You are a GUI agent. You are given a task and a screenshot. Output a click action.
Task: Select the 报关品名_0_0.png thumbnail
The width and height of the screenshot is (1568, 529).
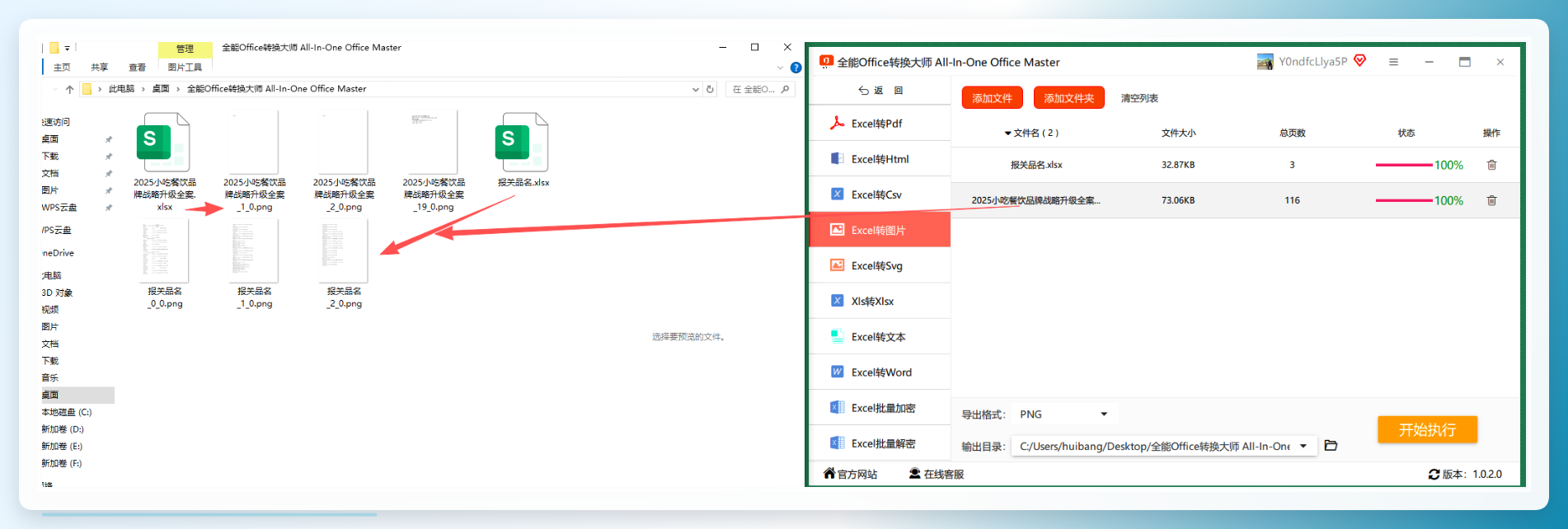click(x=165, y=264)
